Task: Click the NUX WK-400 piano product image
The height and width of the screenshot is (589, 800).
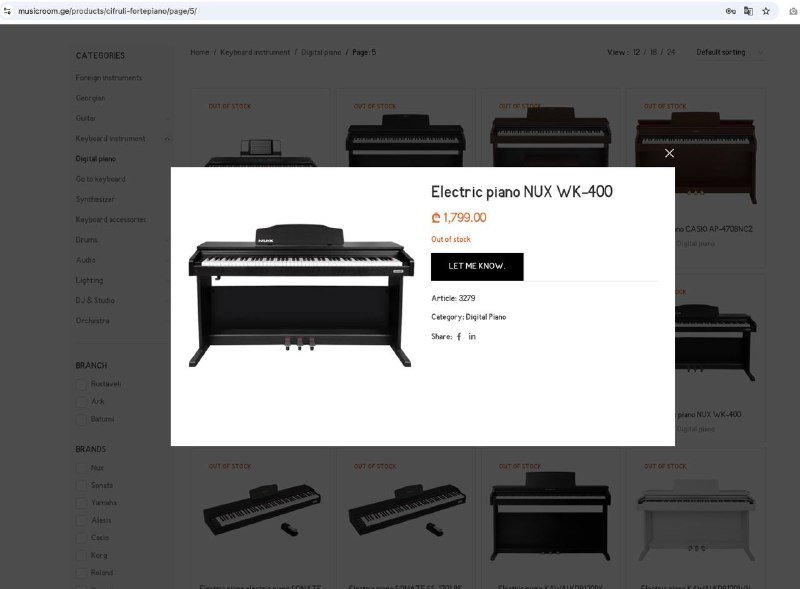Action: tap(300, 295)
